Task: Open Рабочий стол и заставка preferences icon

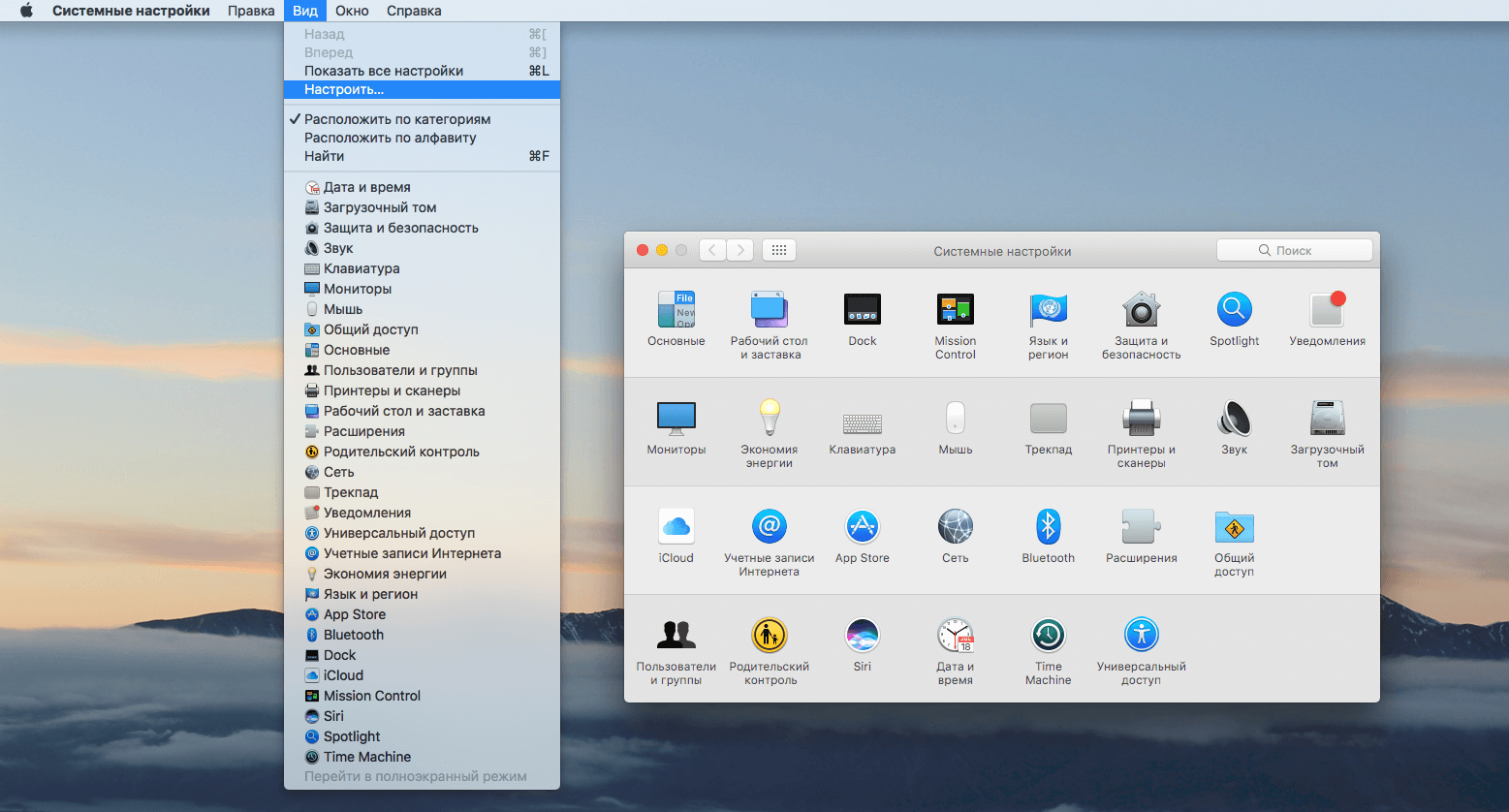Action: pos(770,310)
